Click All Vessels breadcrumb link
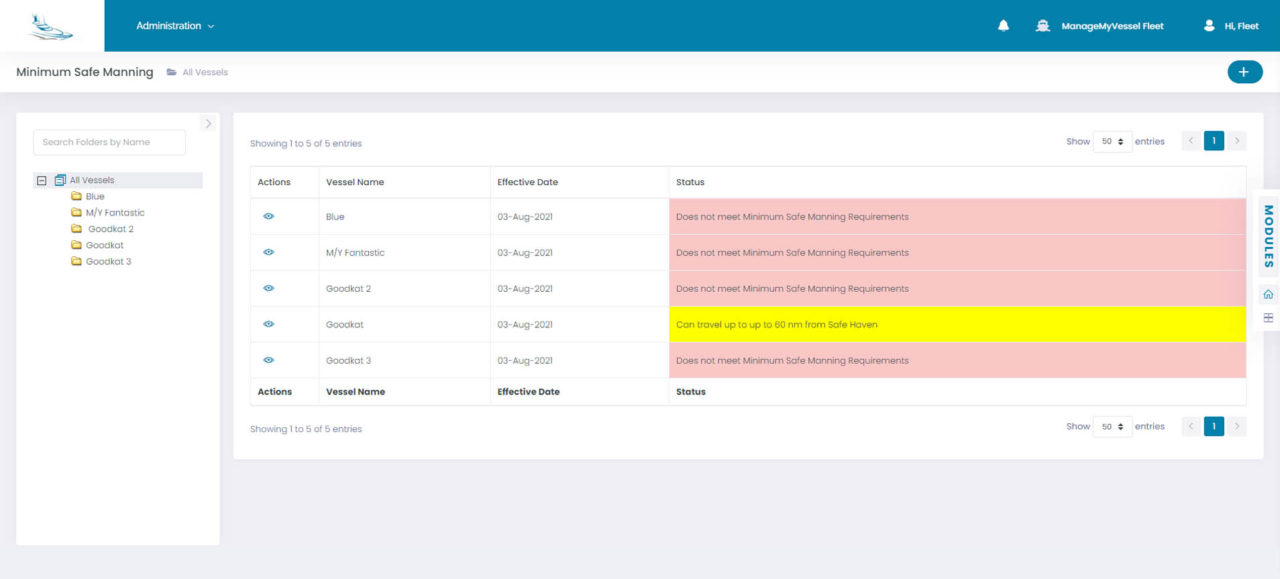This screenshot has height=579, width=1280. [x=205, y=73]
